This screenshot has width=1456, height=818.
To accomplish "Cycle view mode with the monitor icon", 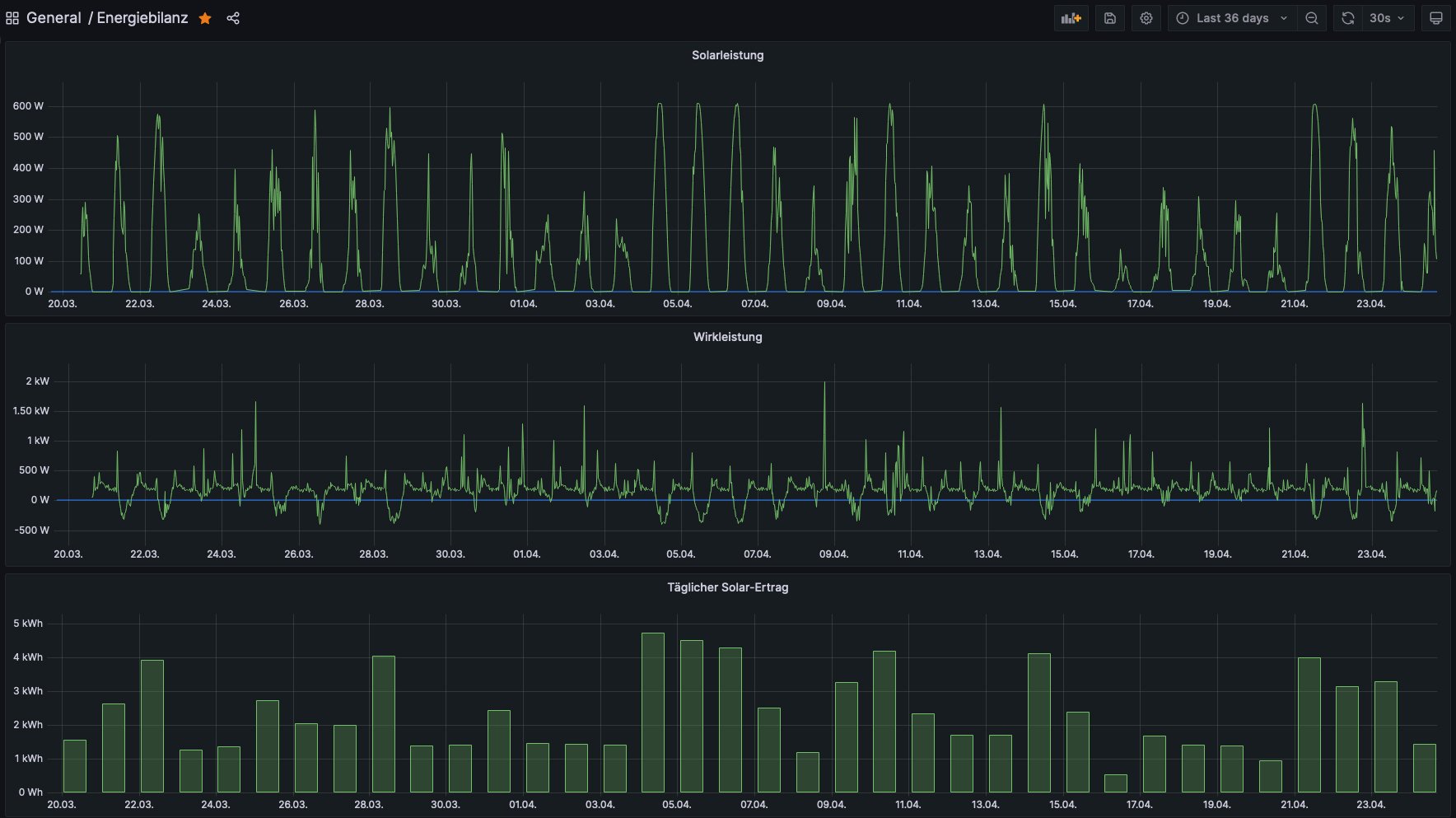I will pos(1435,18).
